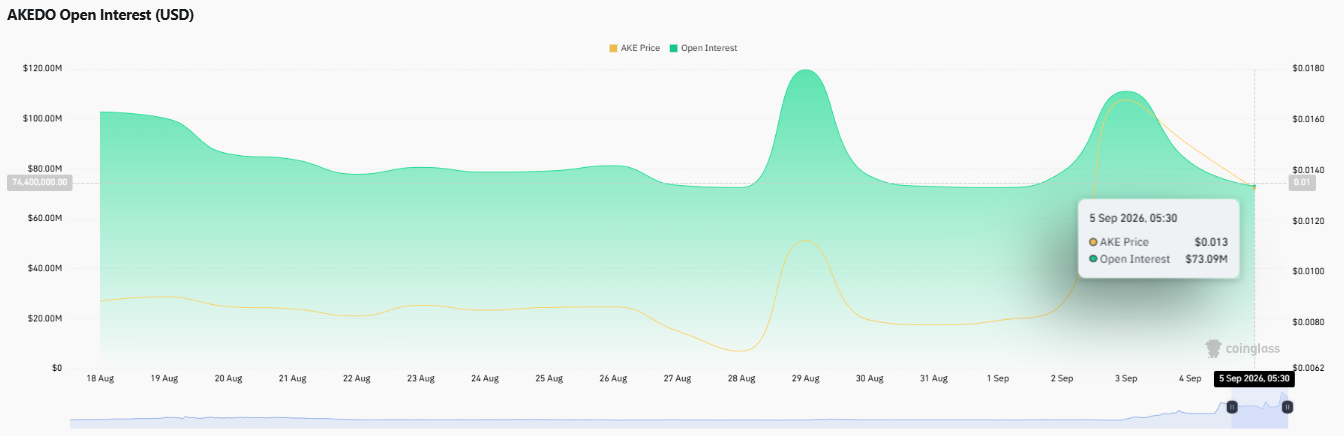This screenshot has width=1344, height=436.
Task: Toggle the Open Interest legend series
Action: pyautogui.click(x=703, y=48)
